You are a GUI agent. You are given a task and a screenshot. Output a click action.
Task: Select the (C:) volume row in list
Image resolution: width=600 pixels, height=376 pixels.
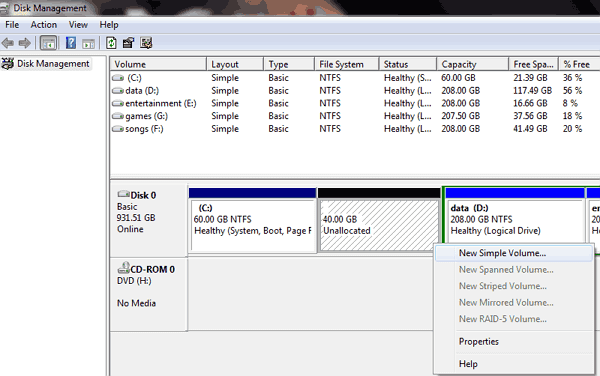[x=355, y=78]
